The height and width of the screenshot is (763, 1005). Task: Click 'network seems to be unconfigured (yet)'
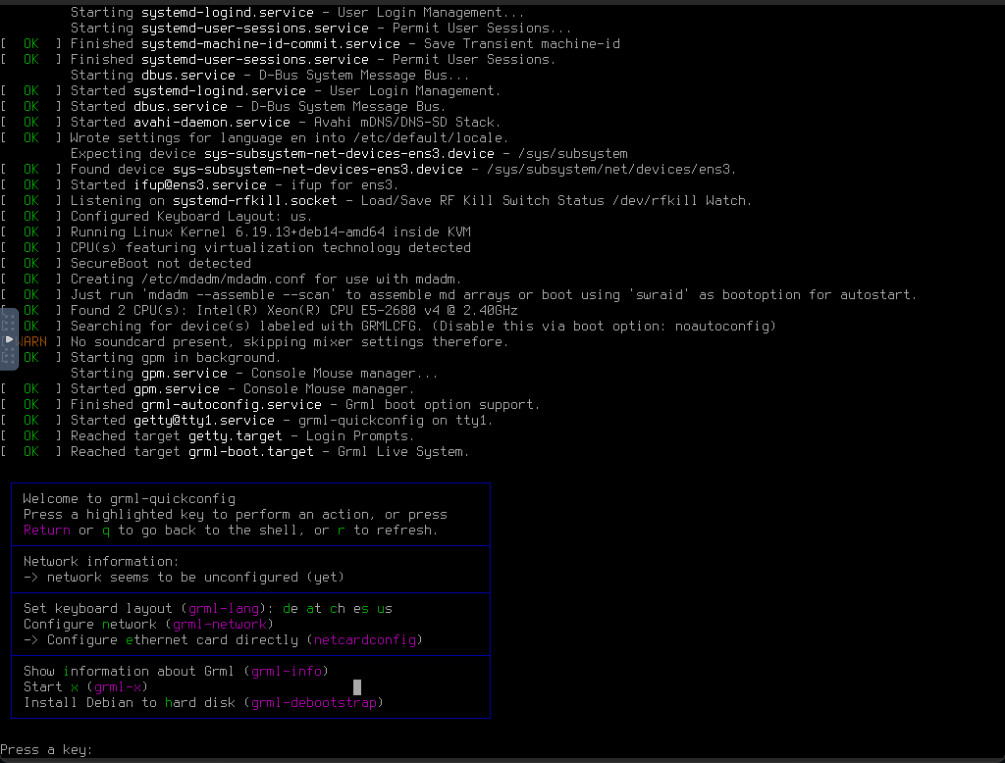[x=195, y=578]
